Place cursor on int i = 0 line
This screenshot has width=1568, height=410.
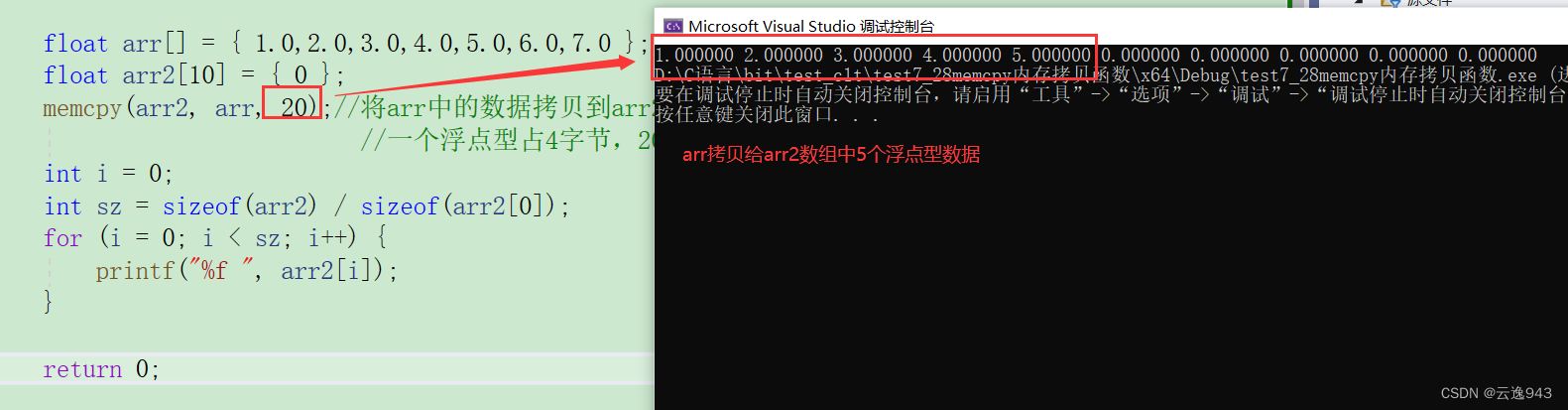[x=108, y=174]
